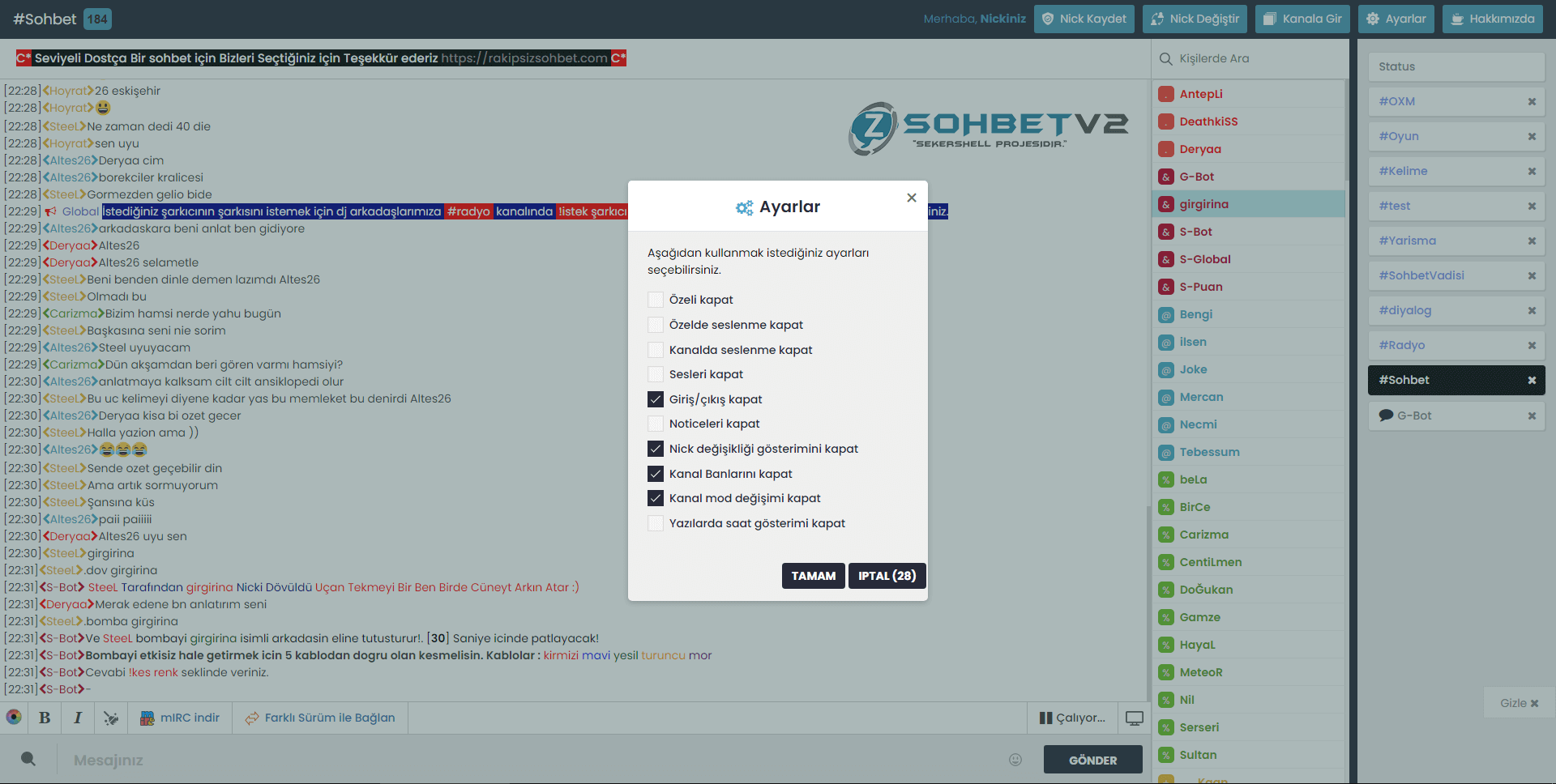
Task: Switch to the #Kelime channel tab
Action: pos(1456,171)
